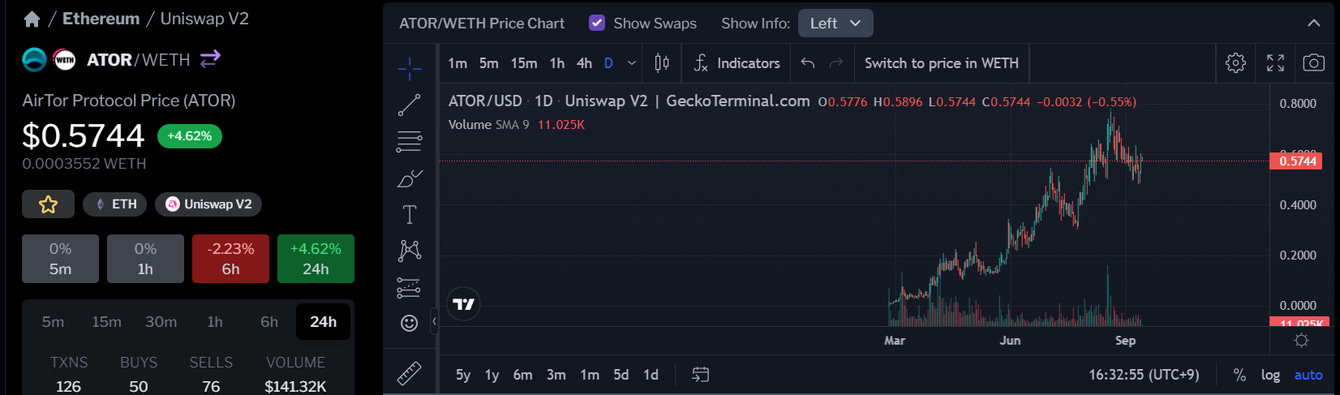The width and height of the screenshot is (1340, 395).
Task: Toggle auto scale on chart
Action: tap(1308, 375)
